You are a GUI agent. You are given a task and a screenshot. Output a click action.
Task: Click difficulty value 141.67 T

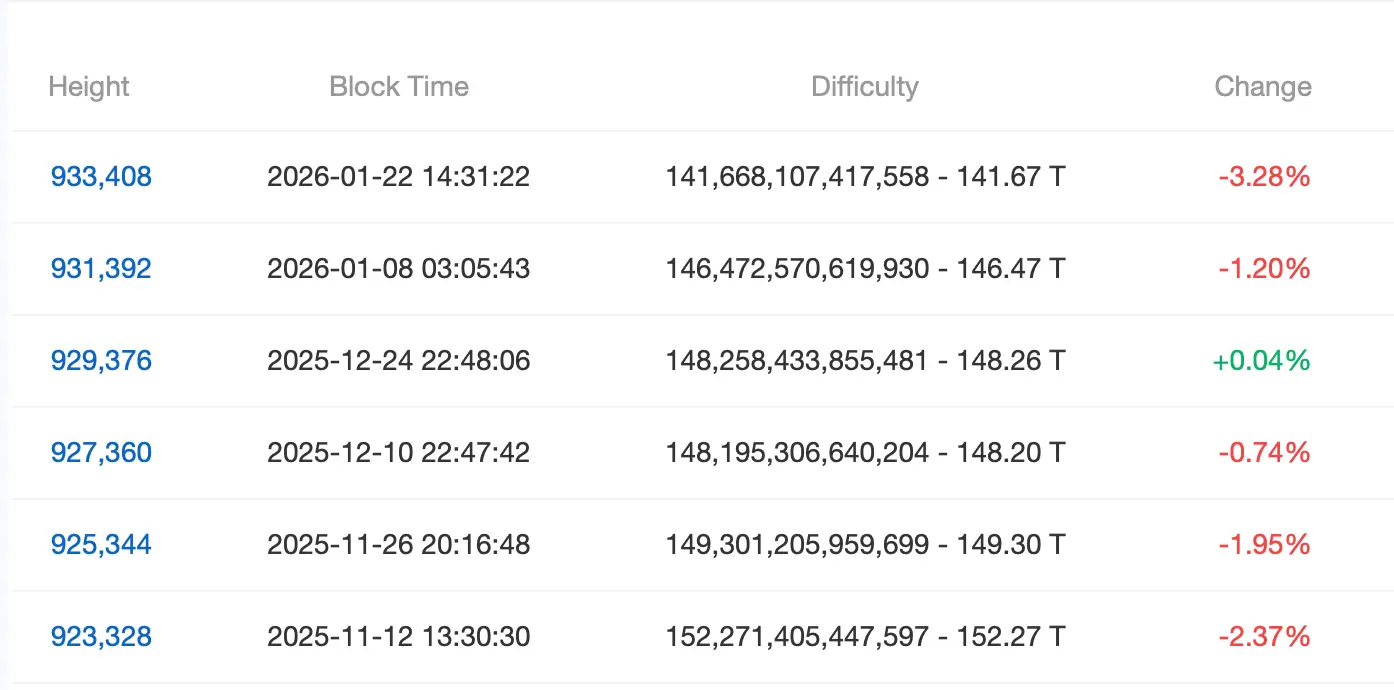click(1011, 177)
